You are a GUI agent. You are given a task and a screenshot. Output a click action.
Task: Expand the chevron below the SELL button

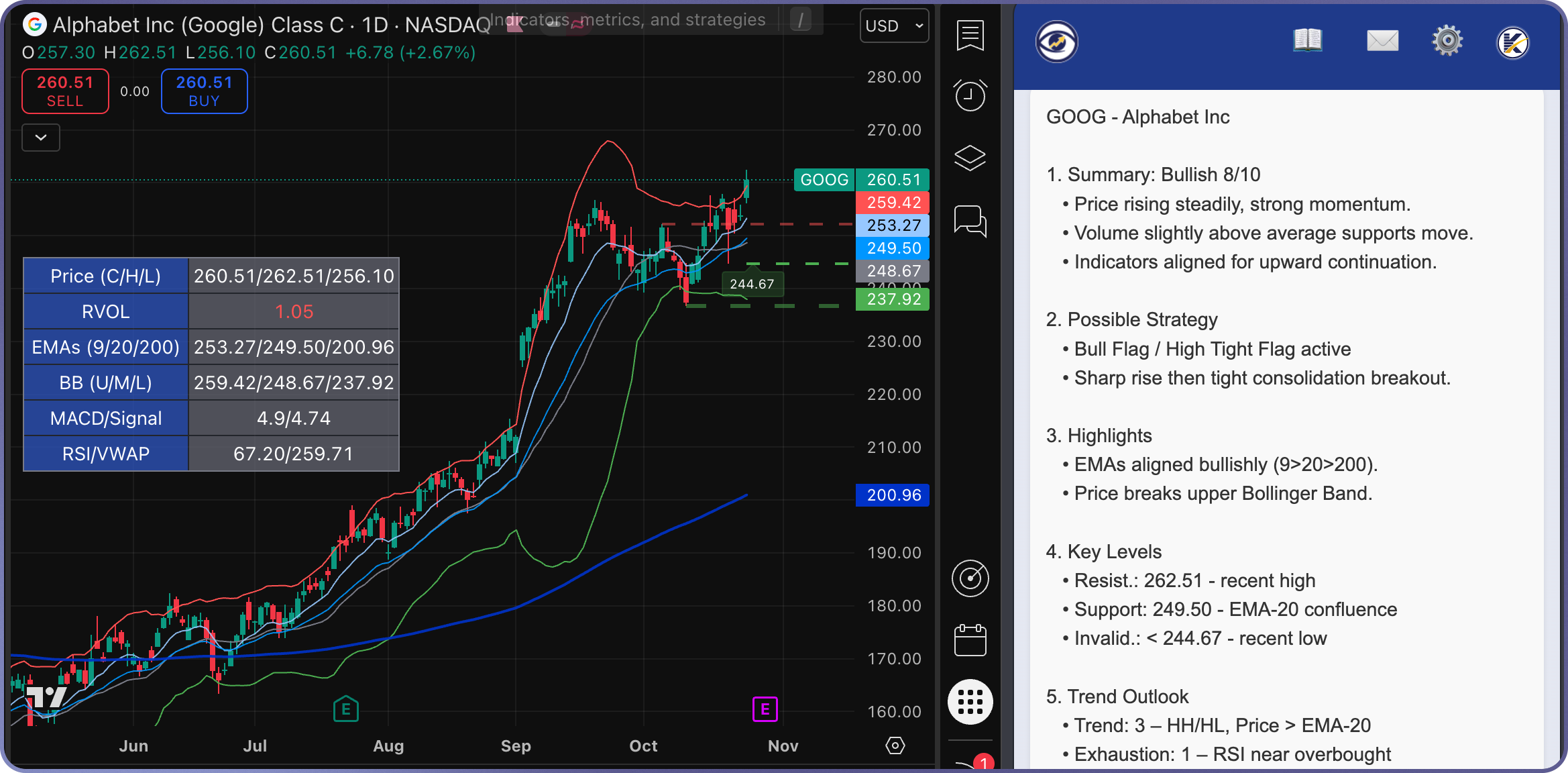[x=40, y=138]
